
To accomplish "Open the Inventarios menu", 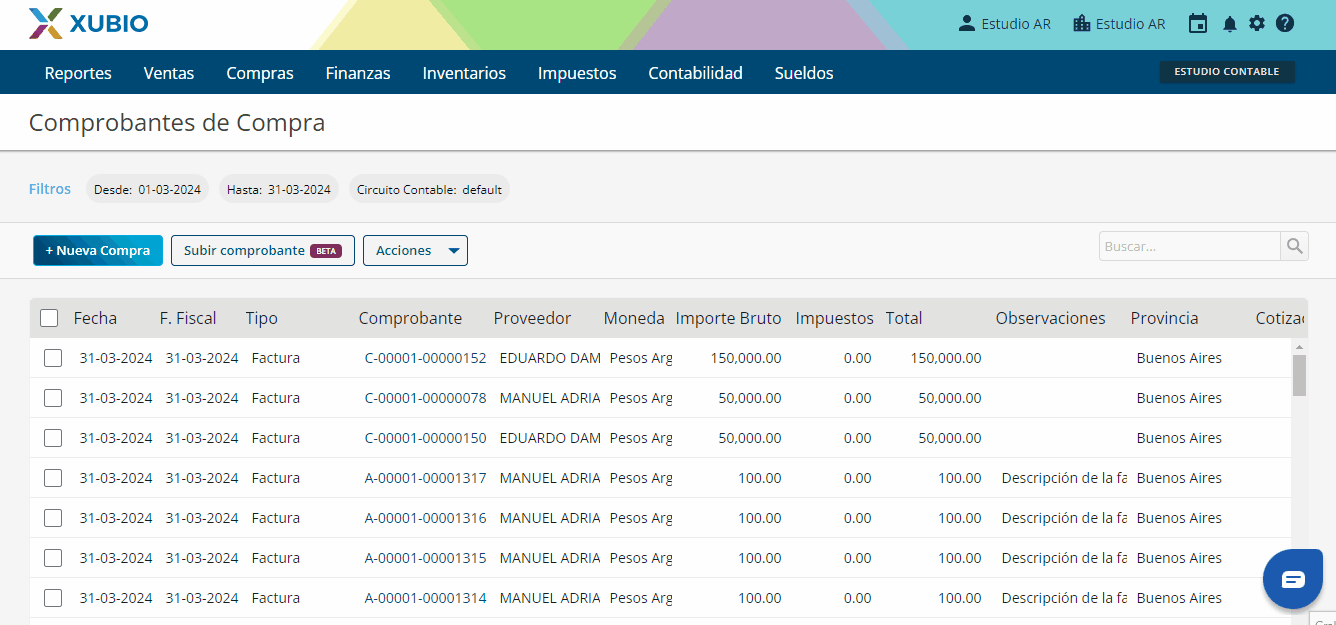I will [x=464, y=73].
